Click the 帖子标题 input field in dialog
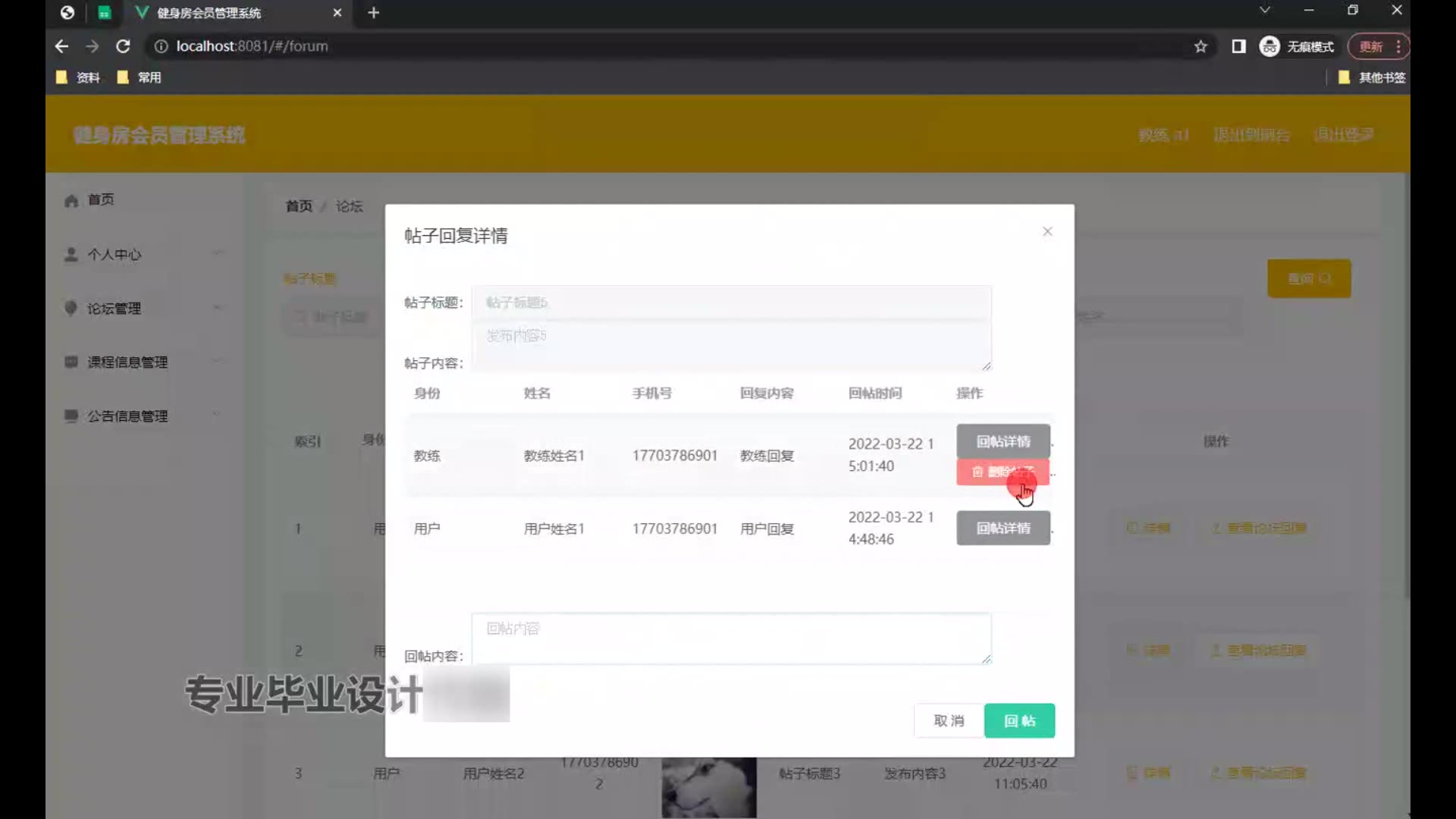This screenshot has height=819, width=1456. tap(731, 303)
